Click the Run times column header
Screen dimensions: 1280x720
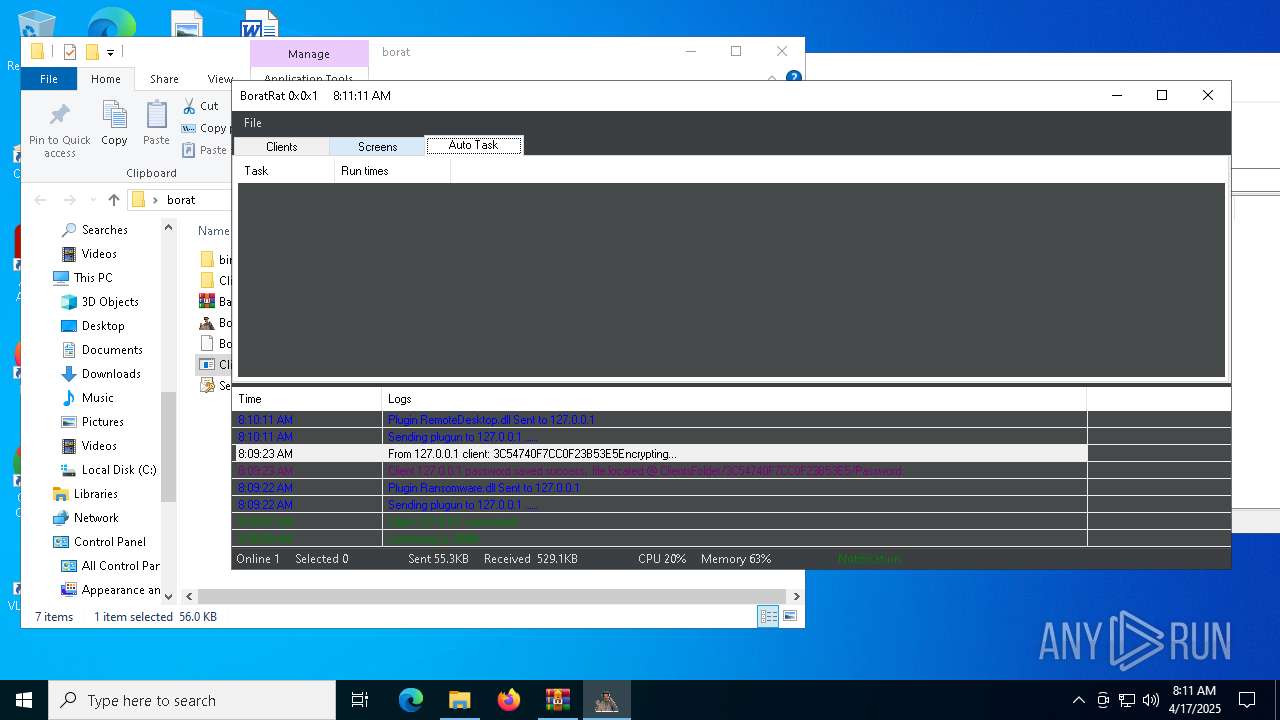pyautogui.click(x=392, y=171)
